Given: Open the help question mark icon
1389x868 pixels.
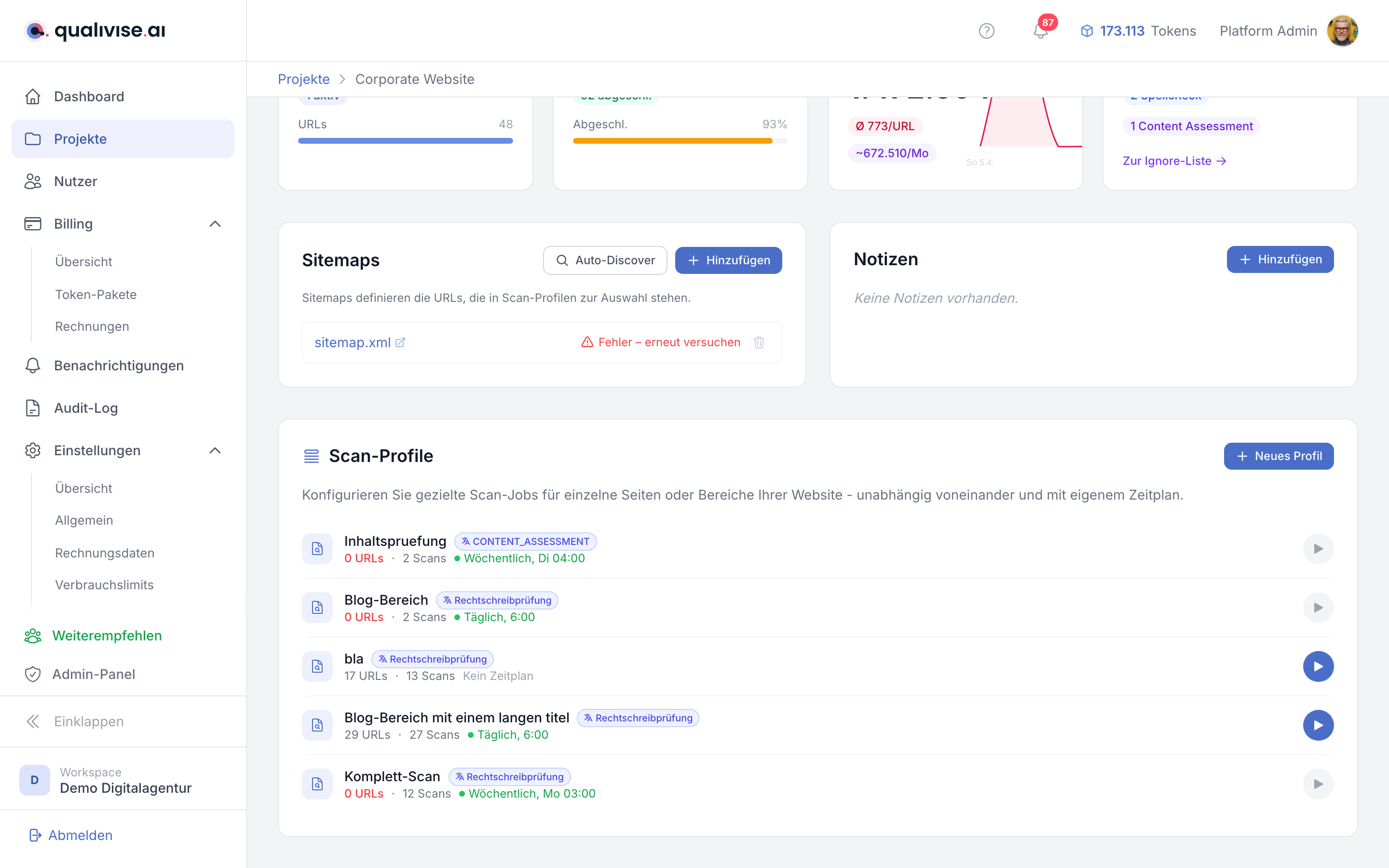Looking at the screenshot, I should 986,31.
